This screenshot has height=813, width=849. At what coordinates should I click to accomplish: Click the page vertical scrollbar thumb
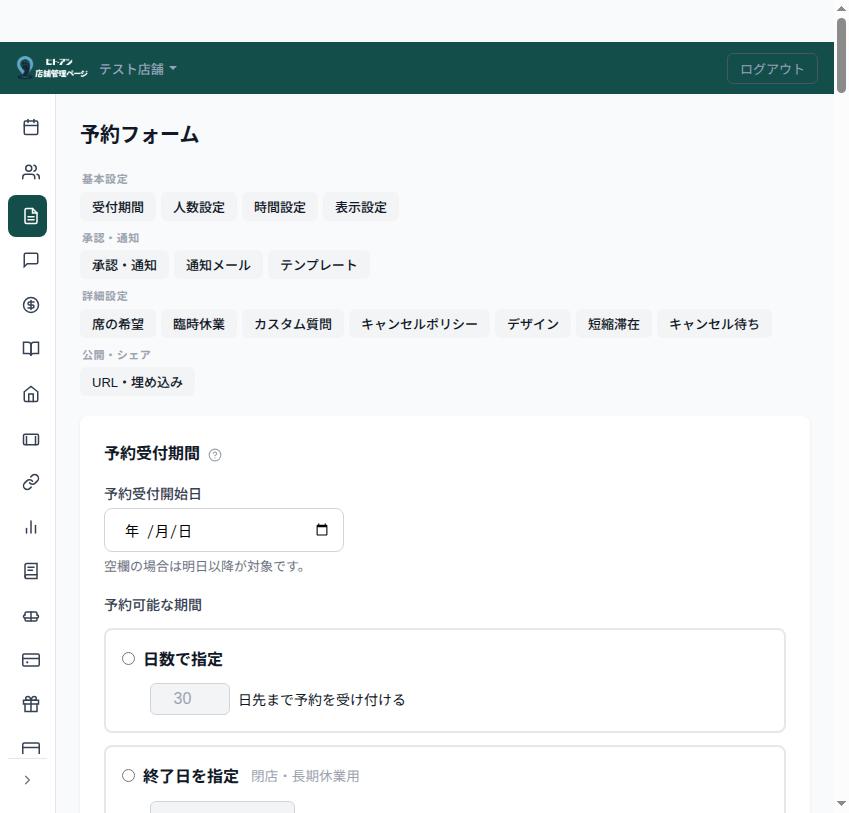coord(841,56)
